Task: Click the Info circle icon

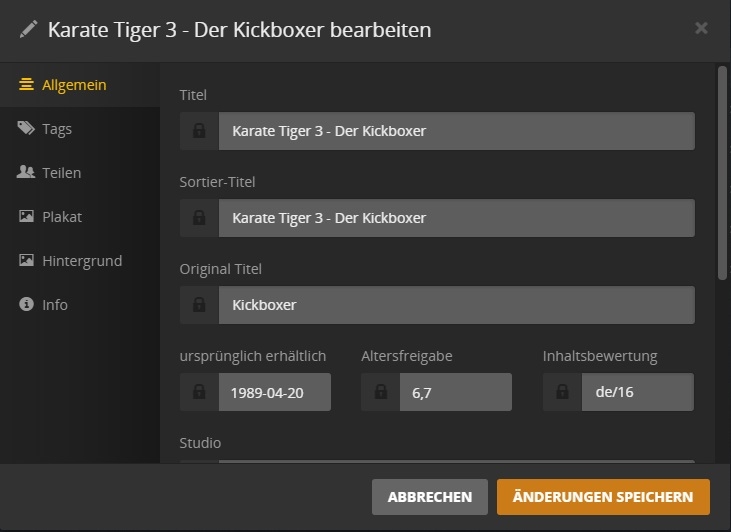Action: coord(26,304)
